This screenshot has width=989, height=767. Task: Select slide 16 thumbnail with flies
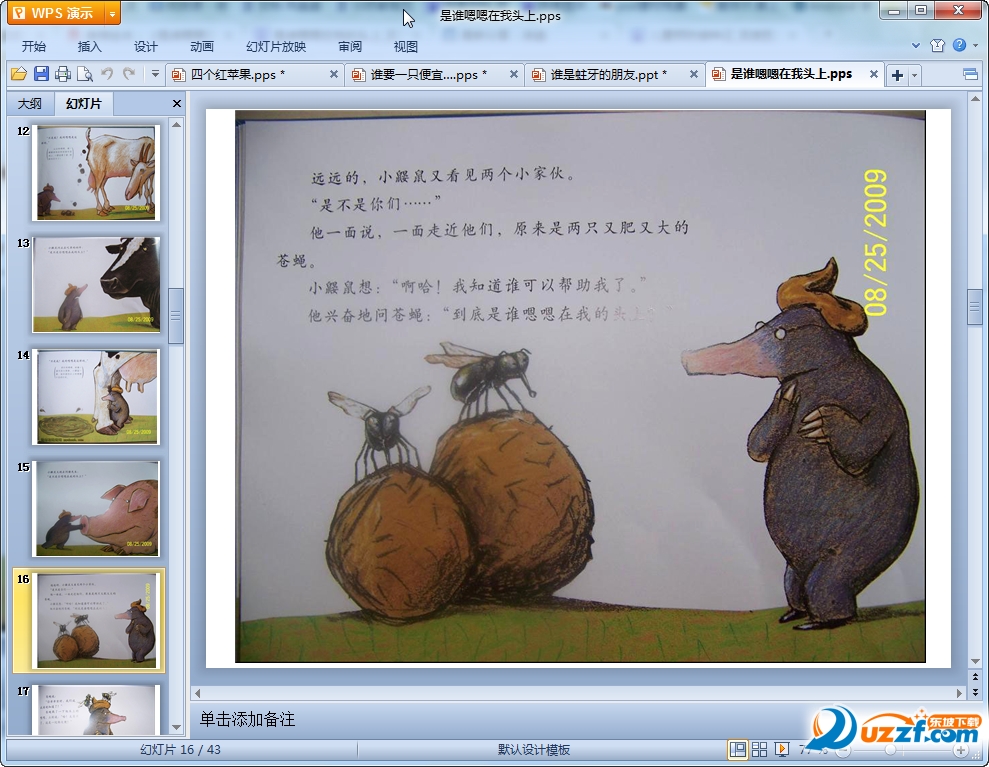[96, 620]
